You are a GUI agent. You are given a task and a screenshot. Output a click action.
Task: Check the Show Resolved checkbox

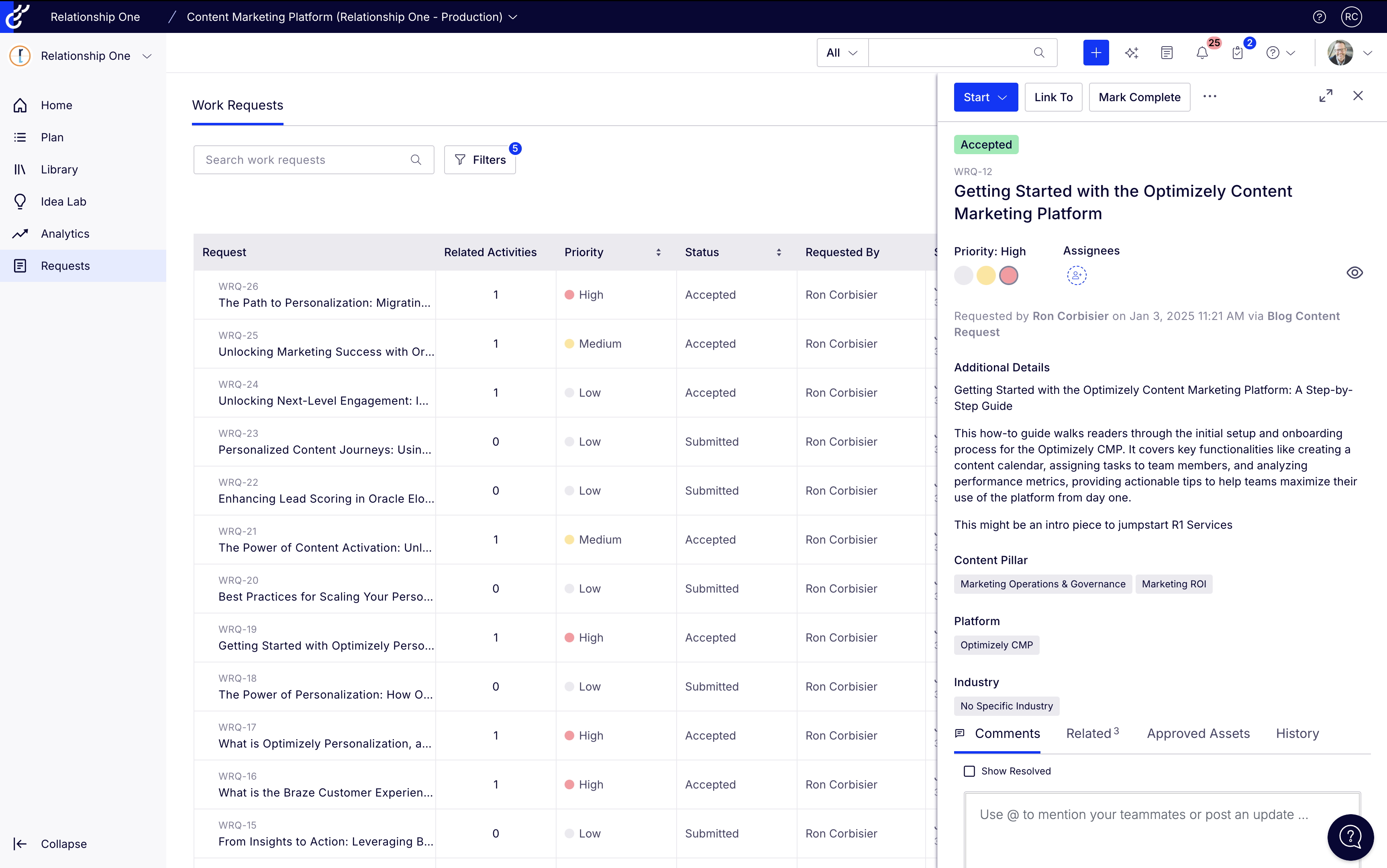click(x=969, y=771)
